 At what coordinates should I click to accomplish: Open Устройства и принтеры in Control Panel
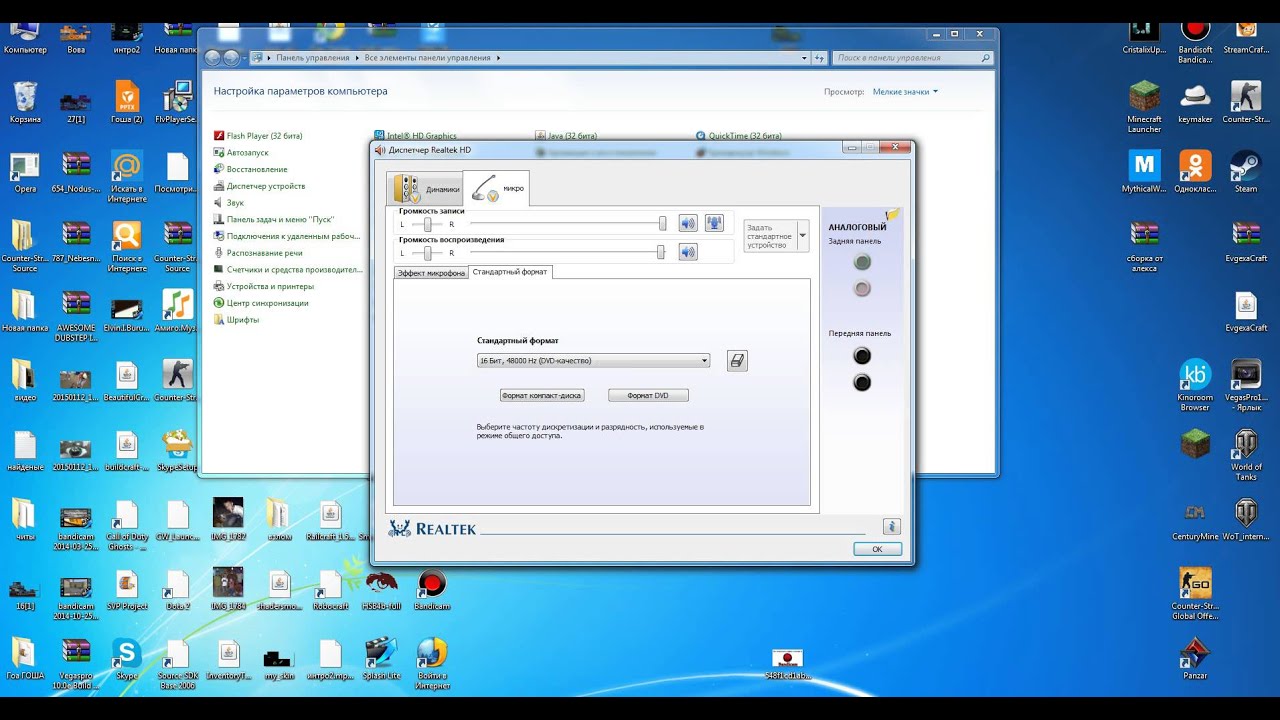pyautogui.click(x=263, y=286)
